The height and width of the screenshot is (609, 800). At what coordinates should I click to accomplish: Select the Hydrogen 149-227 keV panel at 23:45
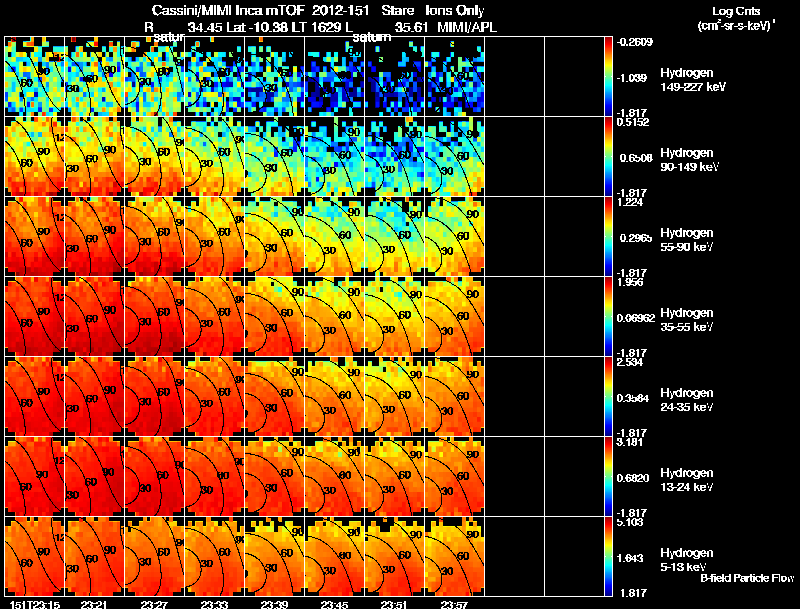[335, 77]
